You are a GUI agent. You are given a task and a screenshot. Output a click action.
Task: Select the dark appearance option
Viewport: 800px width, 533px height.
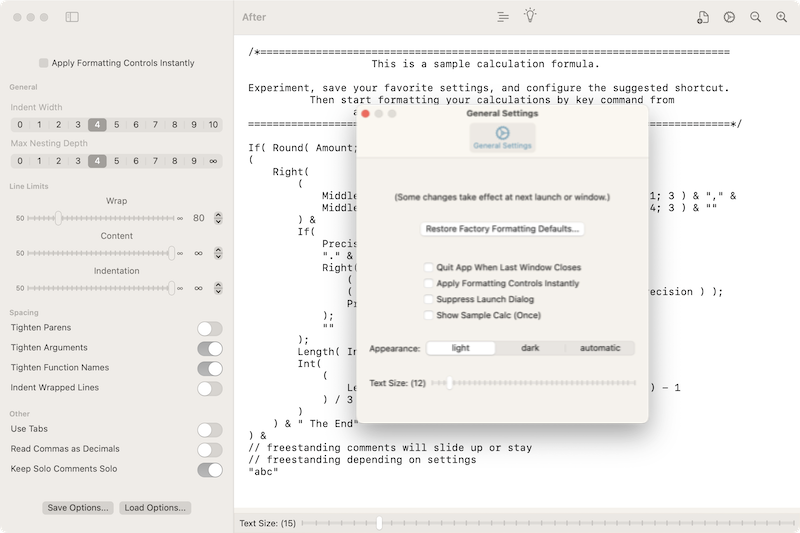[530, 348]
